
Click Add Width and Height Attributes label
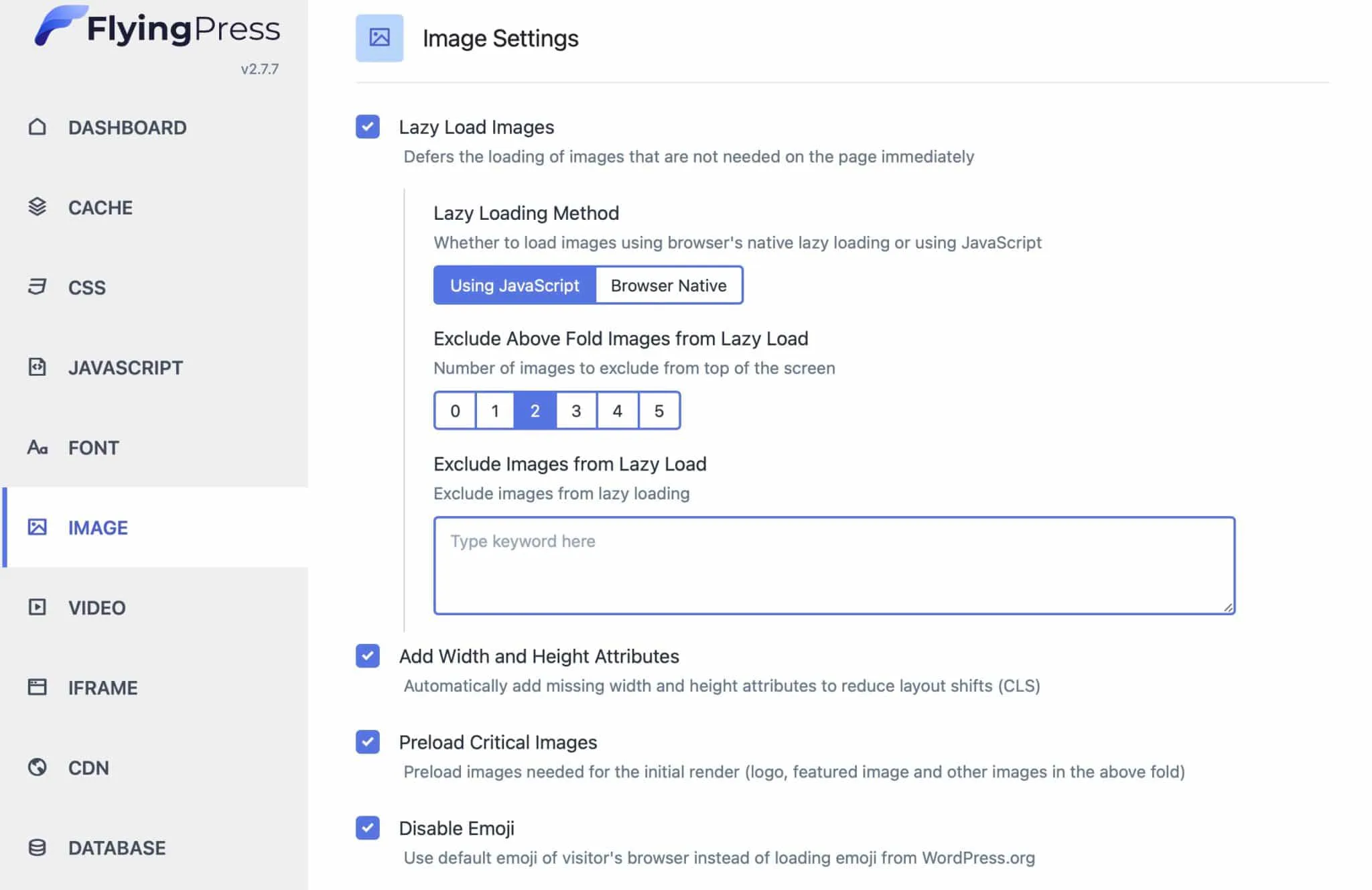point(539,657)
